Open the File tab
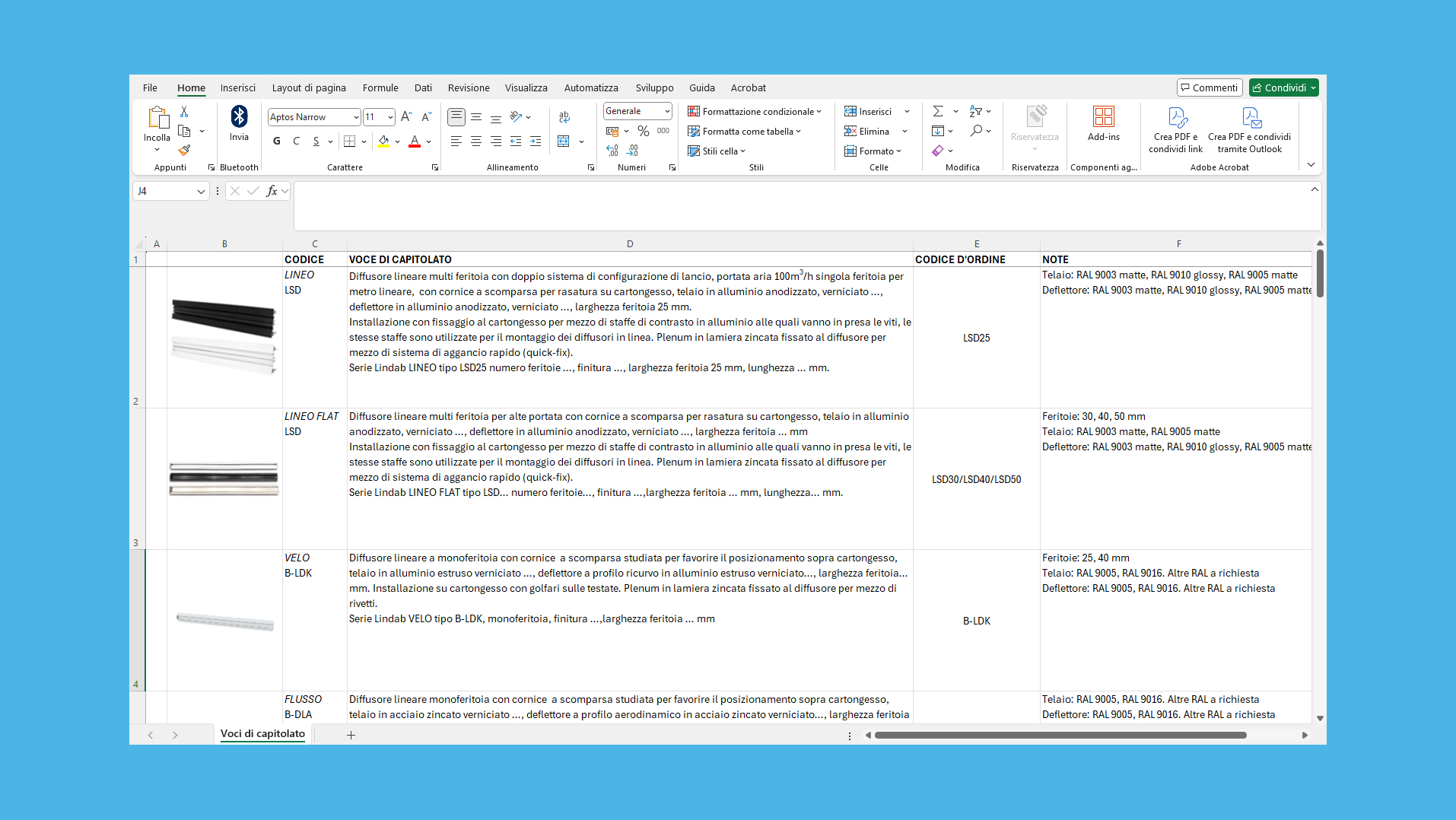The width and height of the screenshot is (1456, 820). (150, 87)
